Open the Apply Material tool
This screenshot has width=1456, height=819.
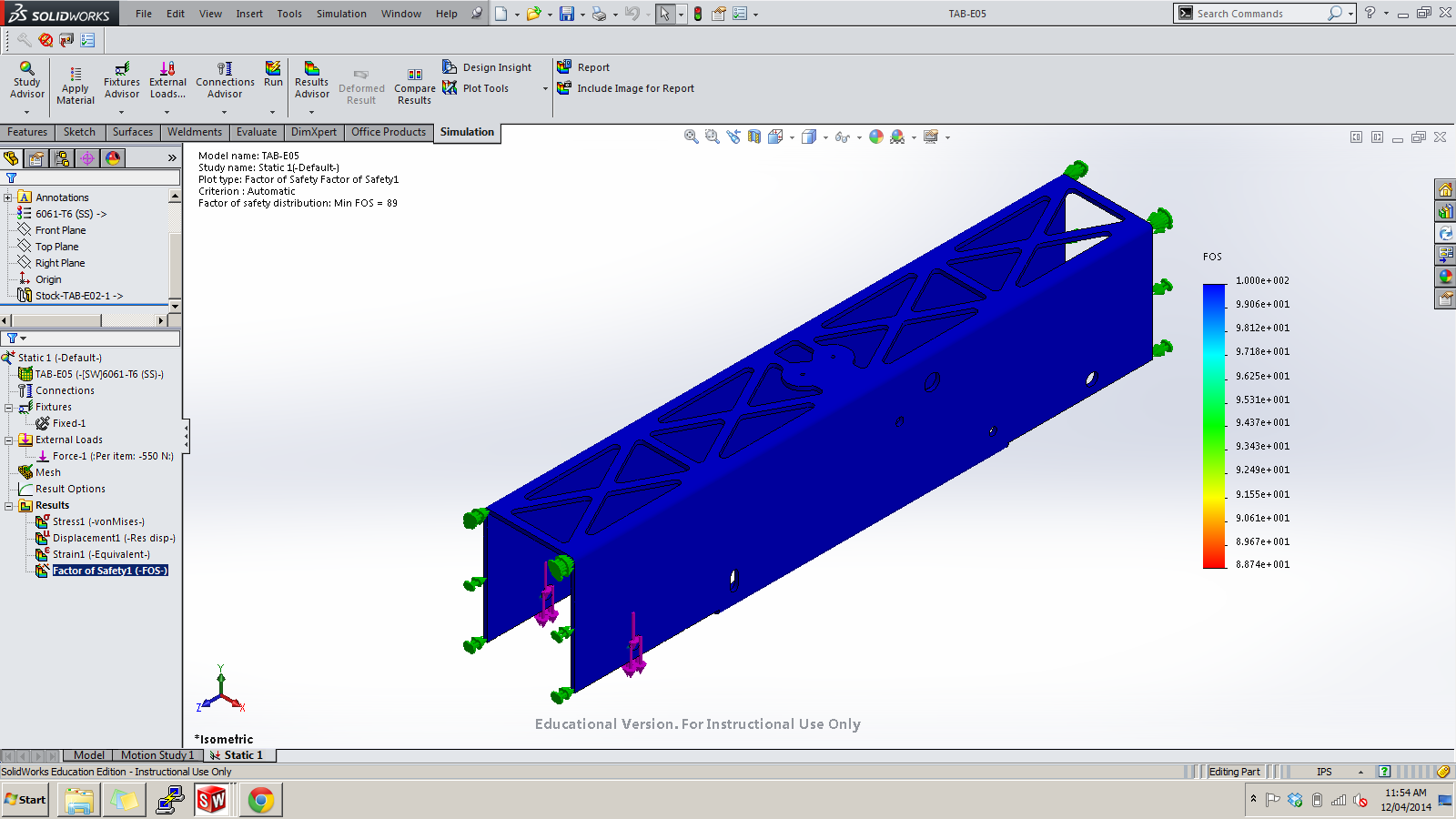pos(74,82)
